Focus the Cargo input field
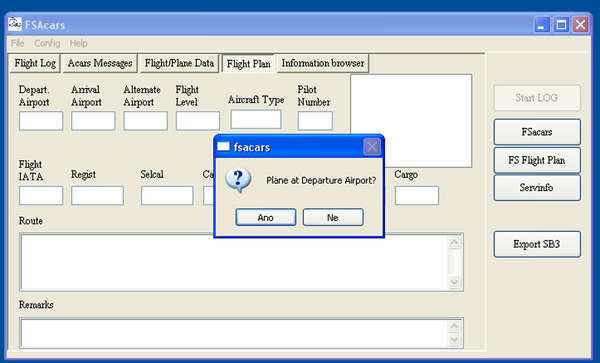Viewport: 600px width, 363px height. tap(417, 196)
